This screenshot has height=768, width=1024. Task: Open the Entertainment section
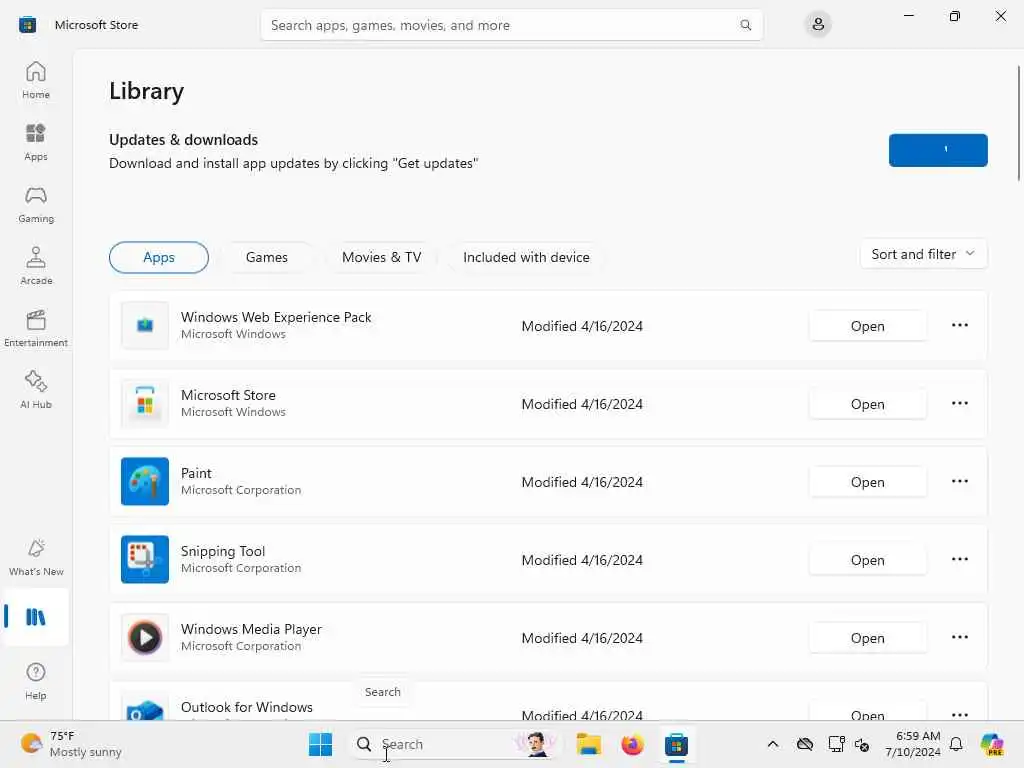tap(36, 328)
